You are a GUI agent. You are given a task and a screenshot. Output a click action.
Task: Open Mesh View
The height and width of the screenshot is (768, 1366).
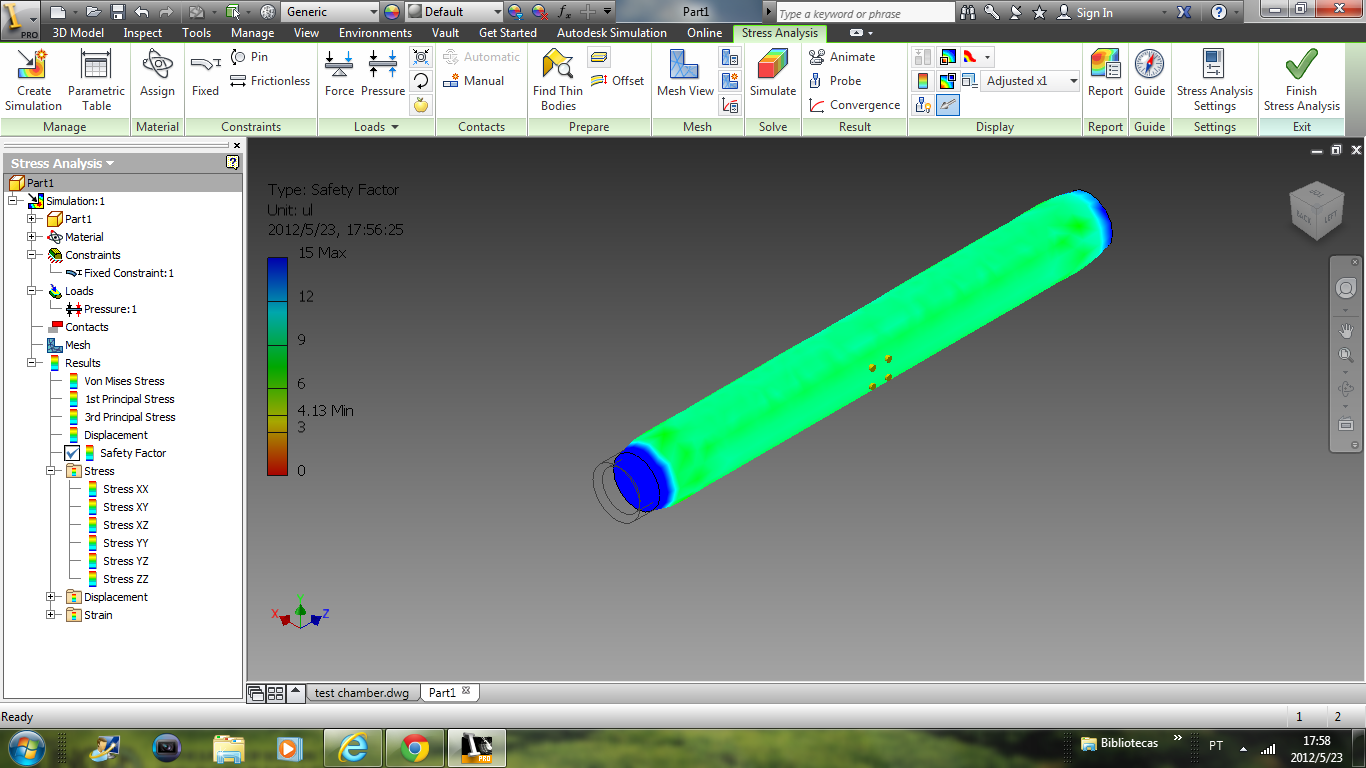(685, 76)
